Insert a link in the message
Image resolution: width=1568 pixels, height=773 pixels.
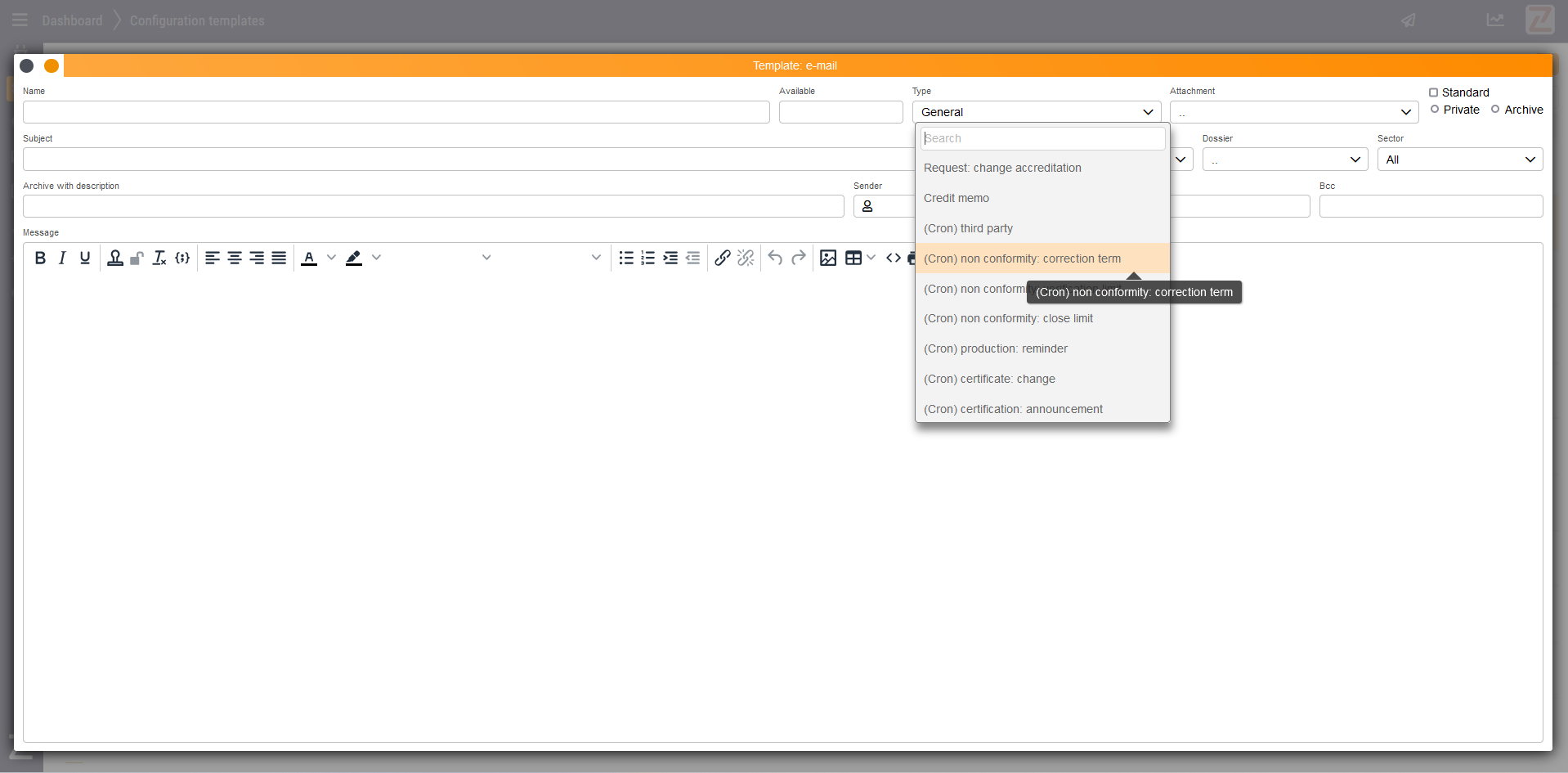(722, 258)
